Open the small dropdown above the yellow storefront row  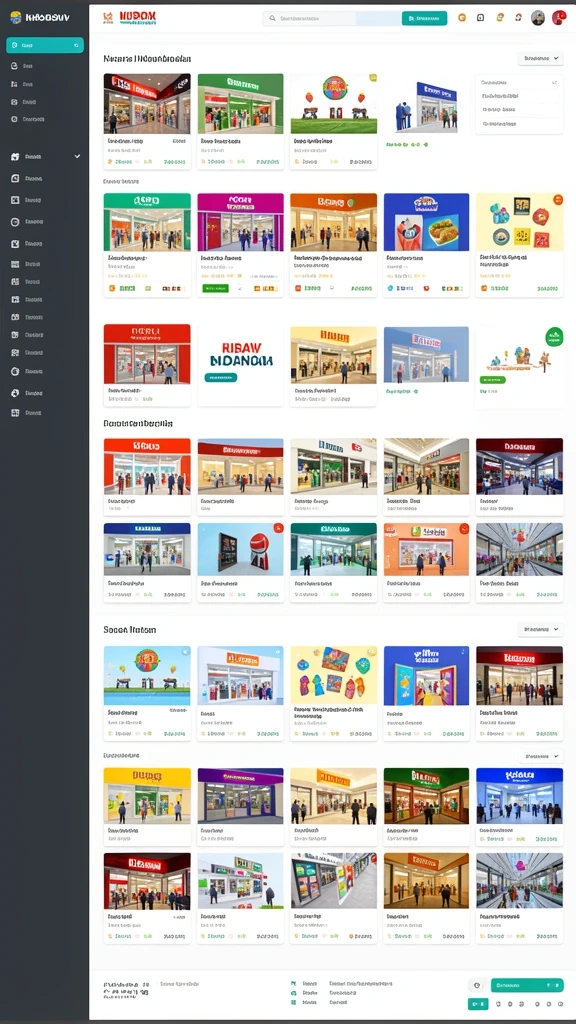541,756
